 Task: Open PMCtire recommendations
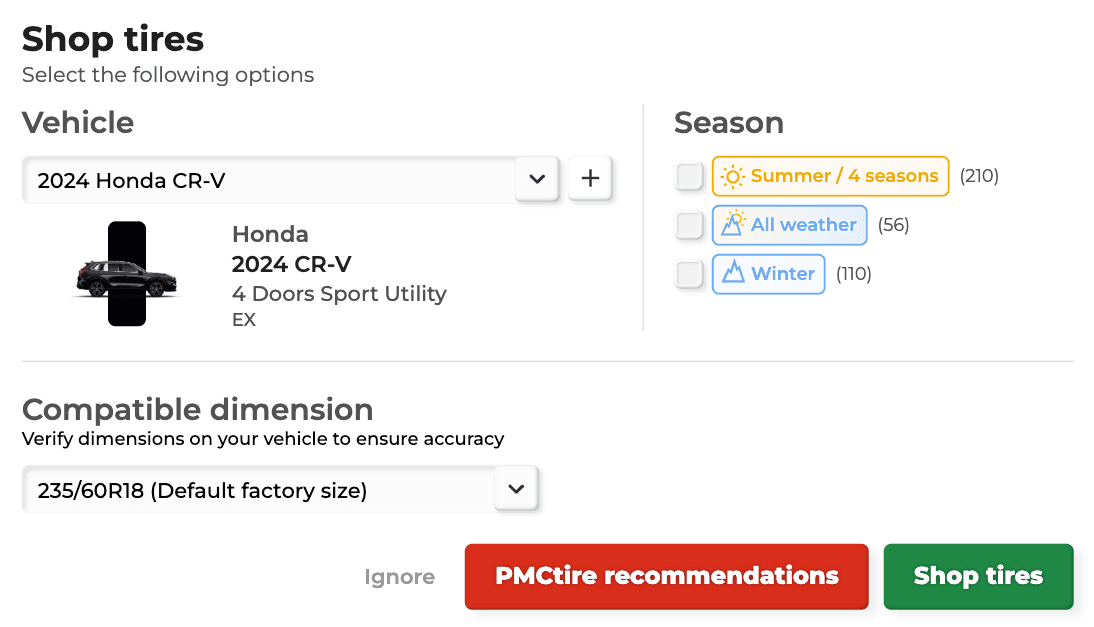pos(666,576)
